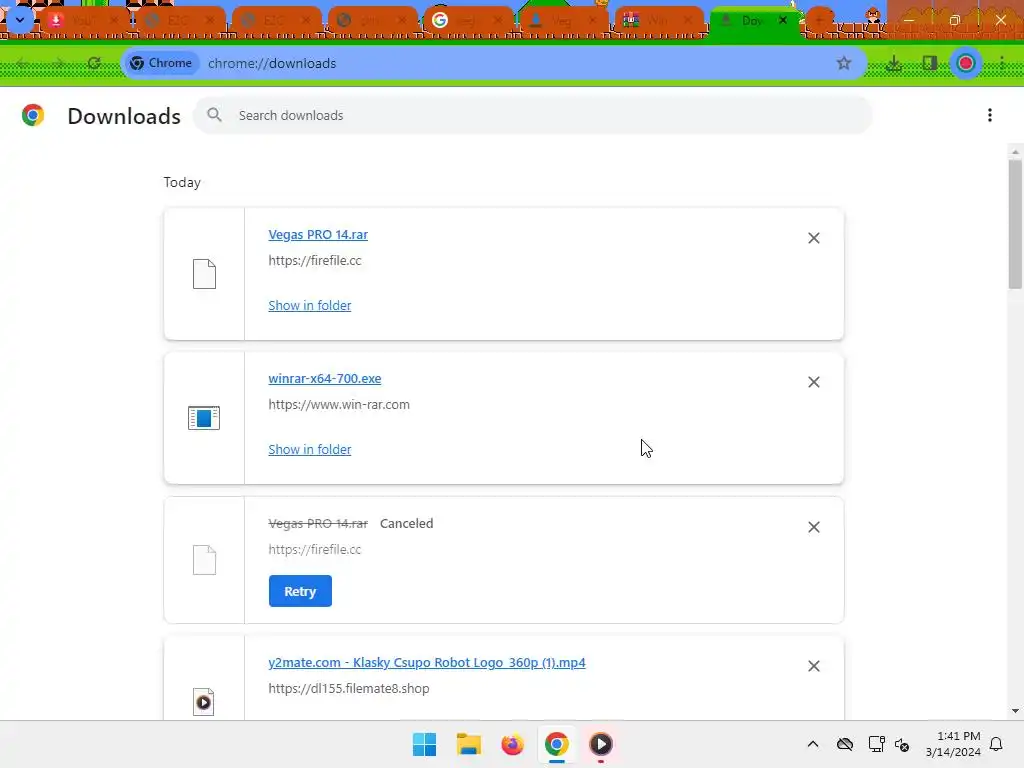This screenshot has height=768, width=1024.
Task: Open File Explorer from the taskbar
Action: pos(468,744)
